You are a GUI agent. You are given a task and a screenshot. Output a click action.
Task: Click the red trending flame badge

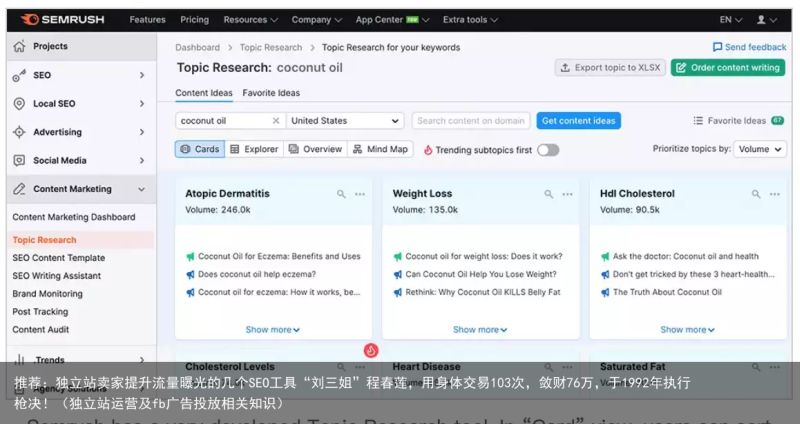(371, 351)
